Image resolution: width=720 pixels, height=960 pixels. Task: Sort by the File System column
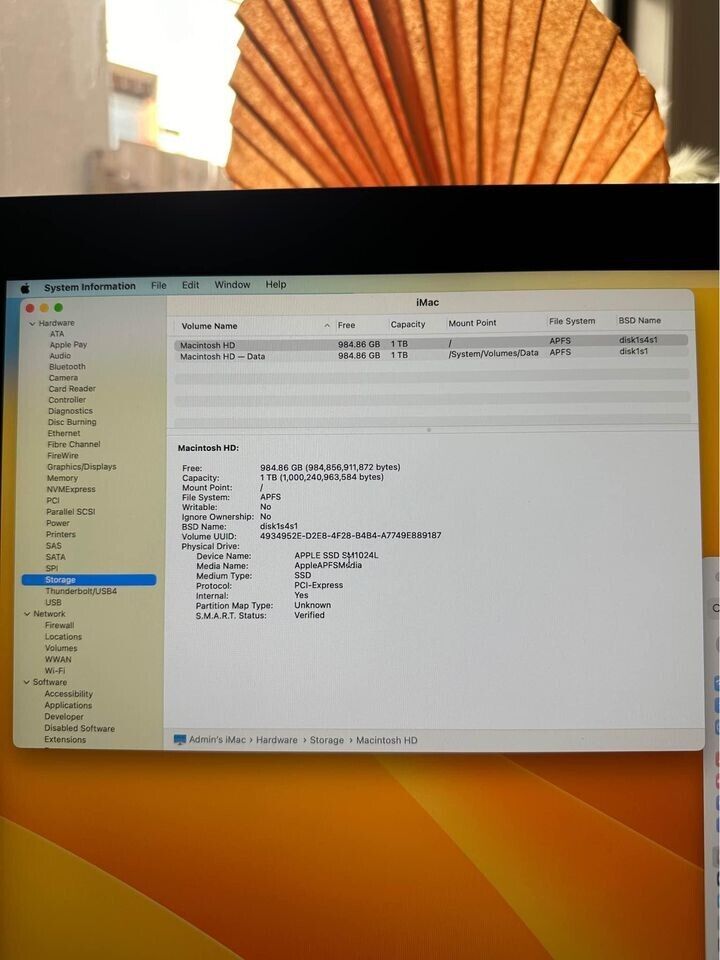click(x=572, y=321)
